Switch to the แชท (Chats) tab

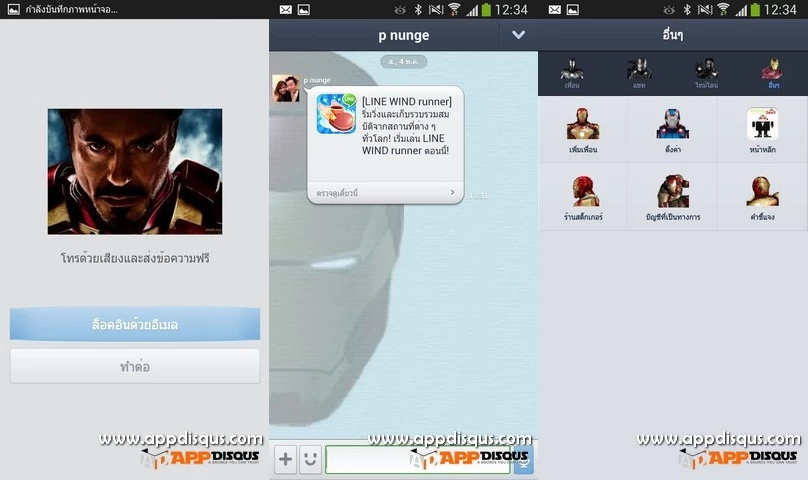639,74
